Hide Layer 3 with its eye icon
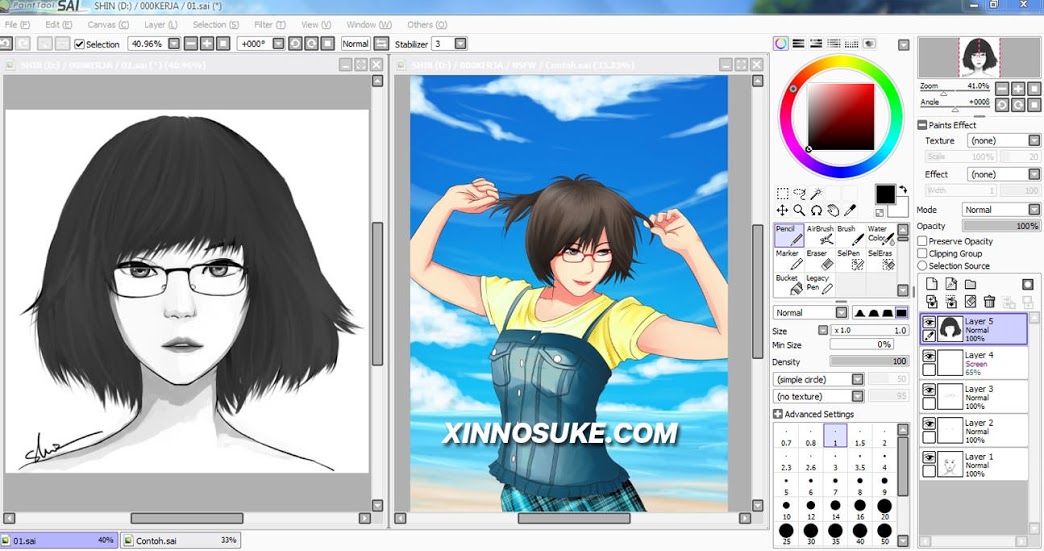This screenshot has height=551, width=1044. 929,390
